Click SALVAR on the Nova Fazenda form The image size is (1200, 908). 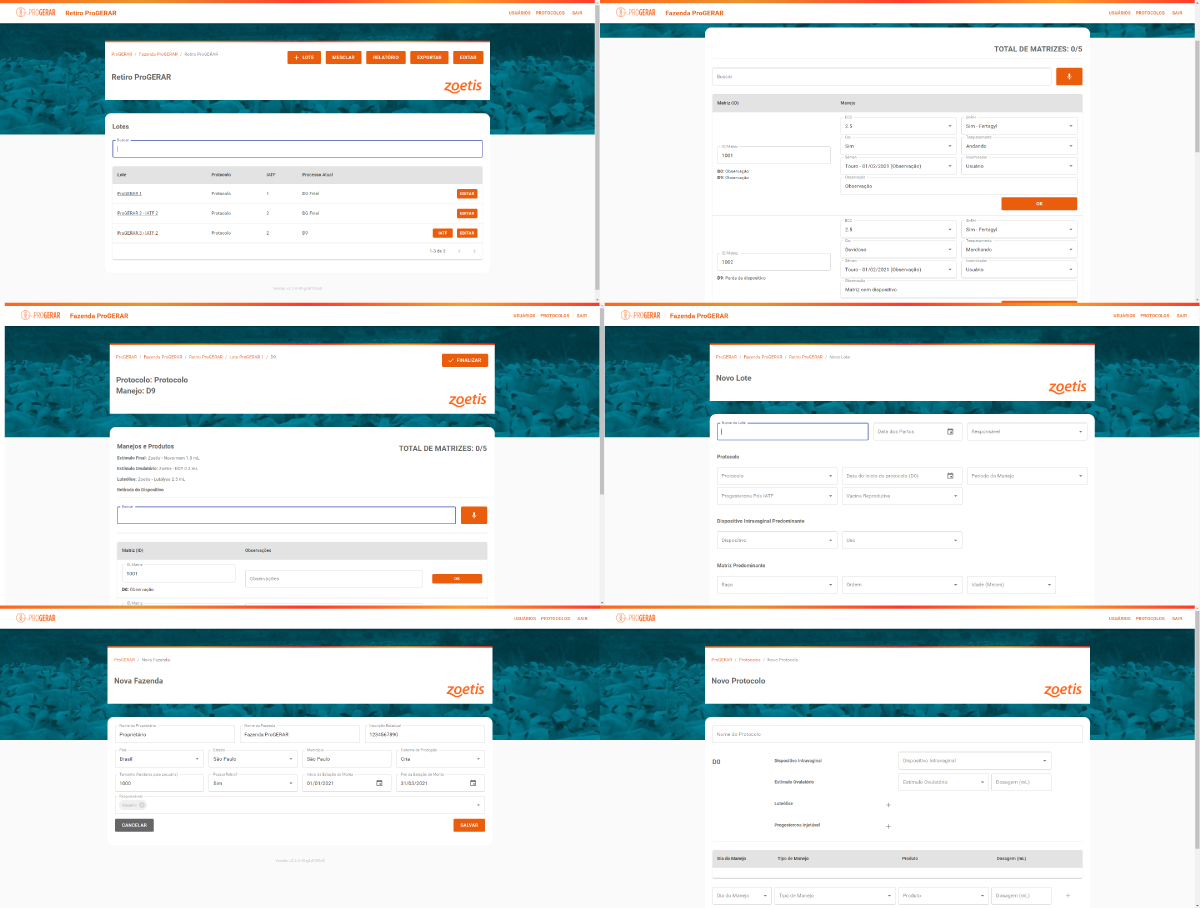coord(469,825)
